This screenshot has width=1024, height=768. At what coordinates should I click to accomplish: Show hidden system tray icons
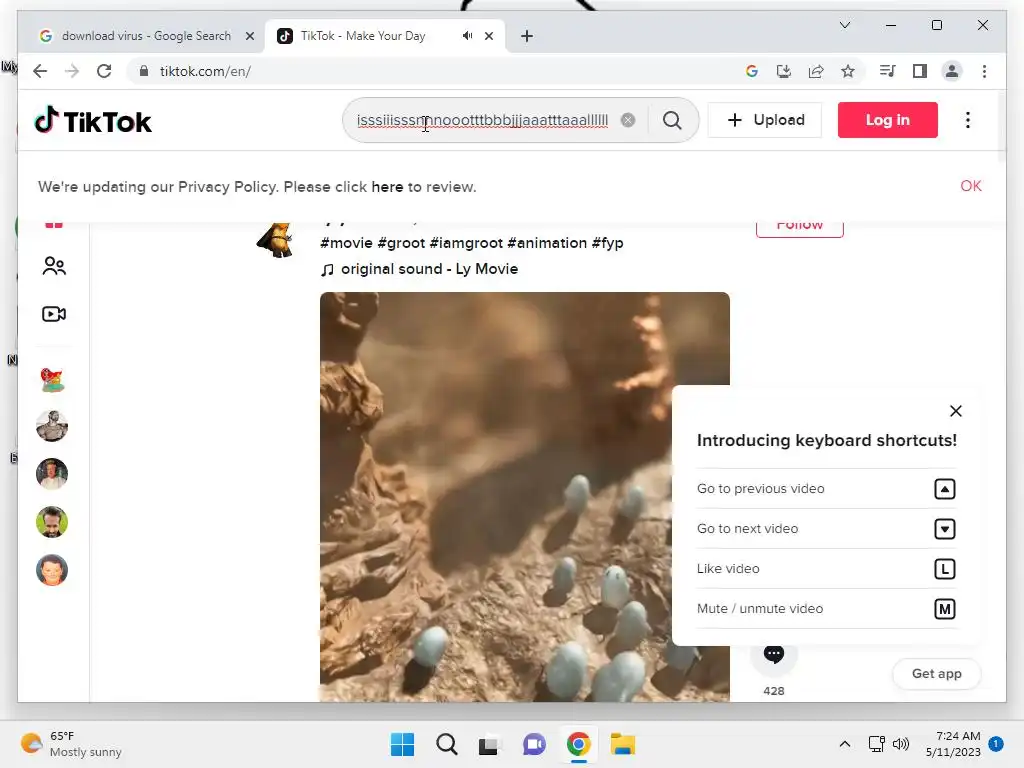[844, 744]
